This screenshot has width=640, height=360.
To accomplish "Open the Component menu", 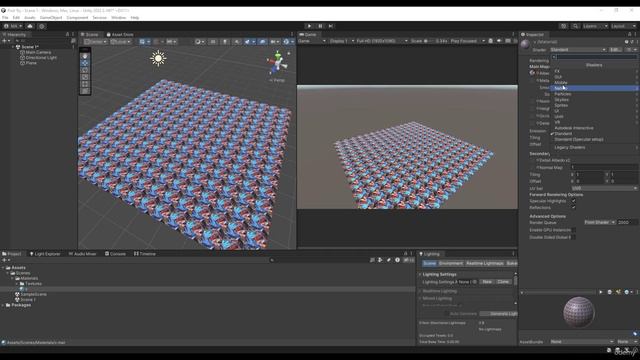I will 77,18.
